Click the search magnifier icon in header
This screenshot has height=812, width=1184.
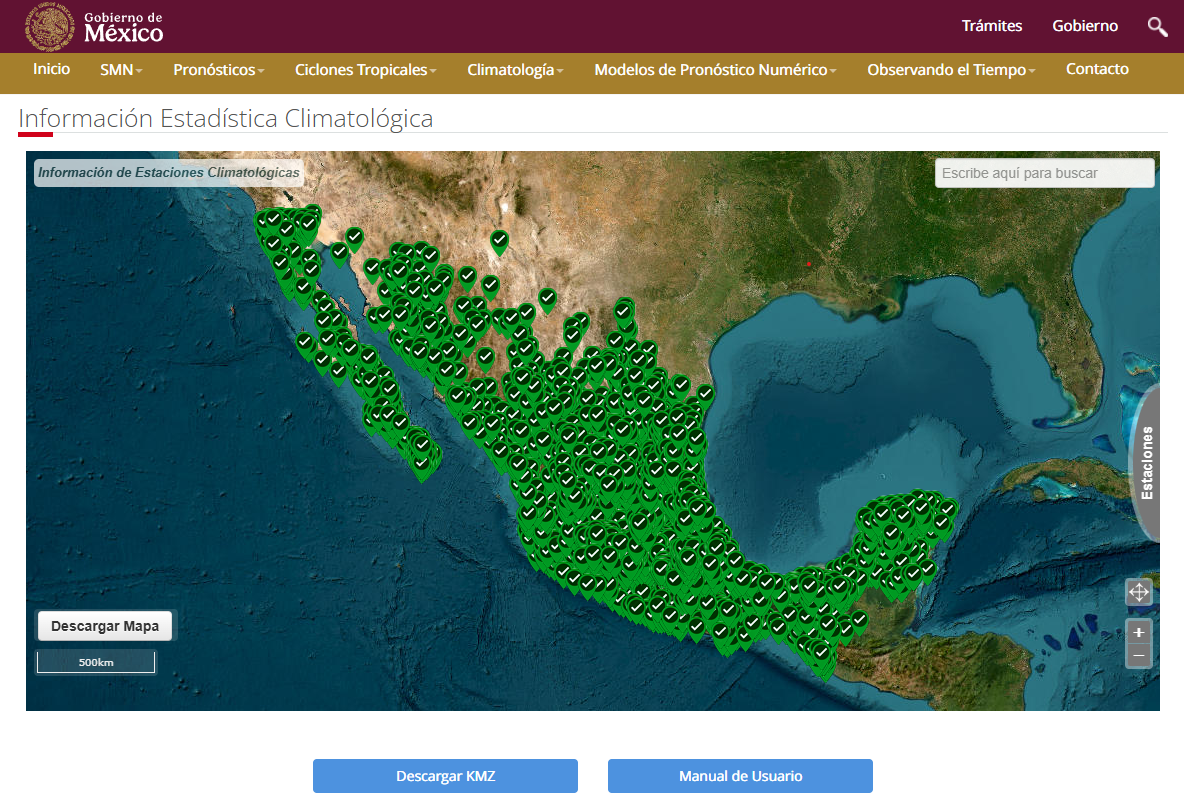point(1157,27)
